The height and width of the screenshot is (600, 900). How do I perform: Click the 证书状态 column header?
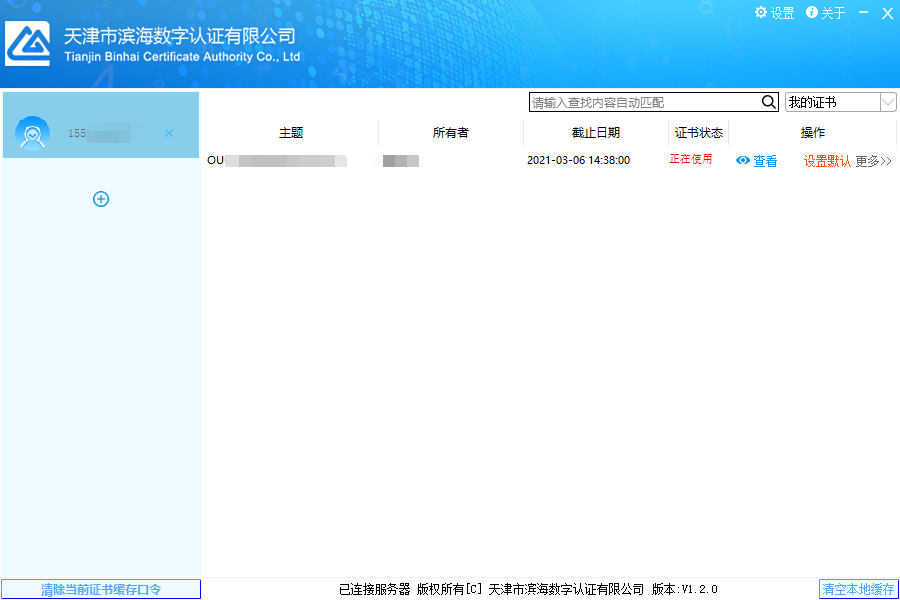coord(699,133)
